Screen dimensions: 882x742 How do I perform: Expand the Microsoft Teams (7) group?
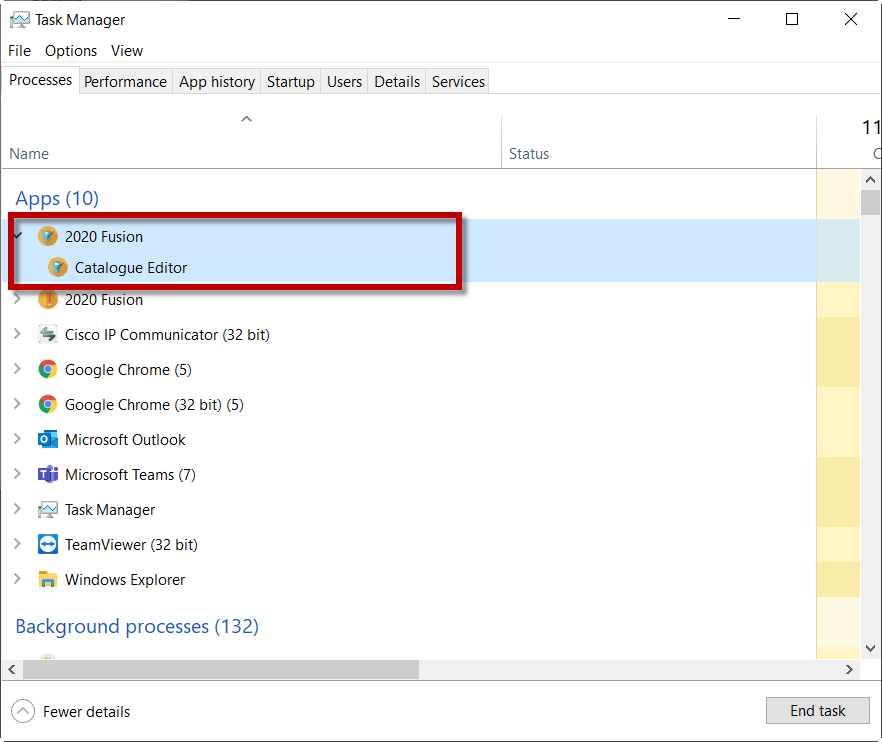17,474
